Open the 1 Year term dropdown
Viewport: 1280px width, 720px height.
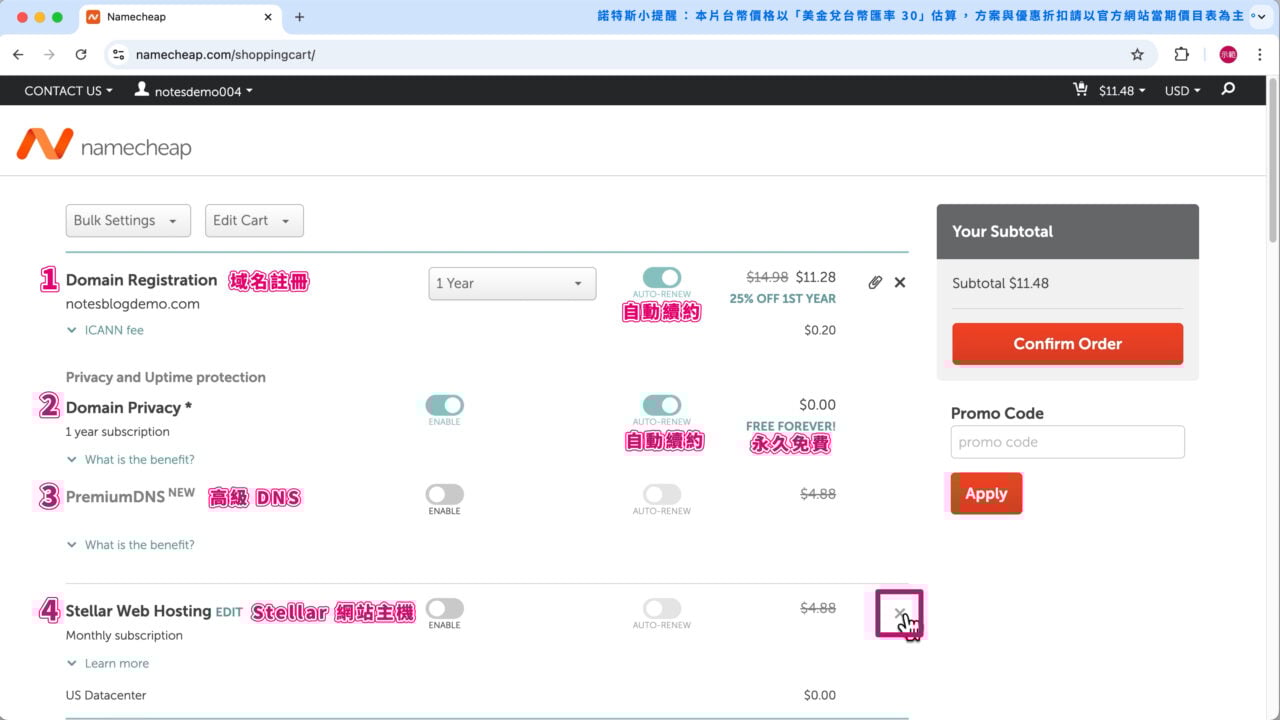[x=512, y=283]
